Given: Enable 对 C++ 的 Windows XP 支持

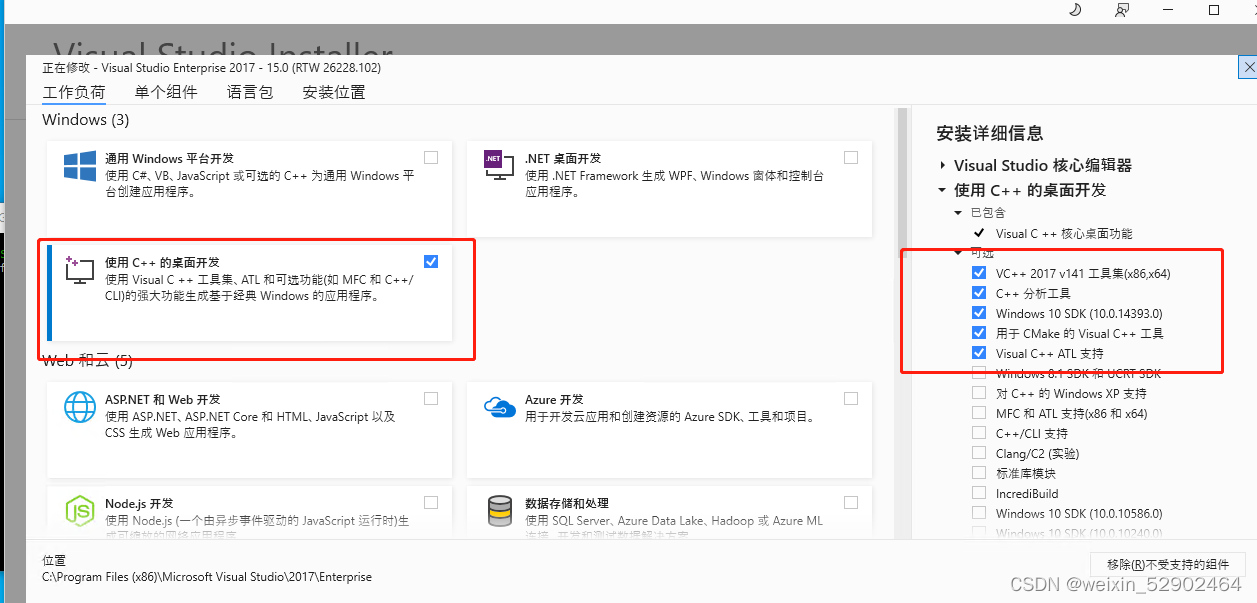Looking at the screenshot, I should tap(979, 393).
